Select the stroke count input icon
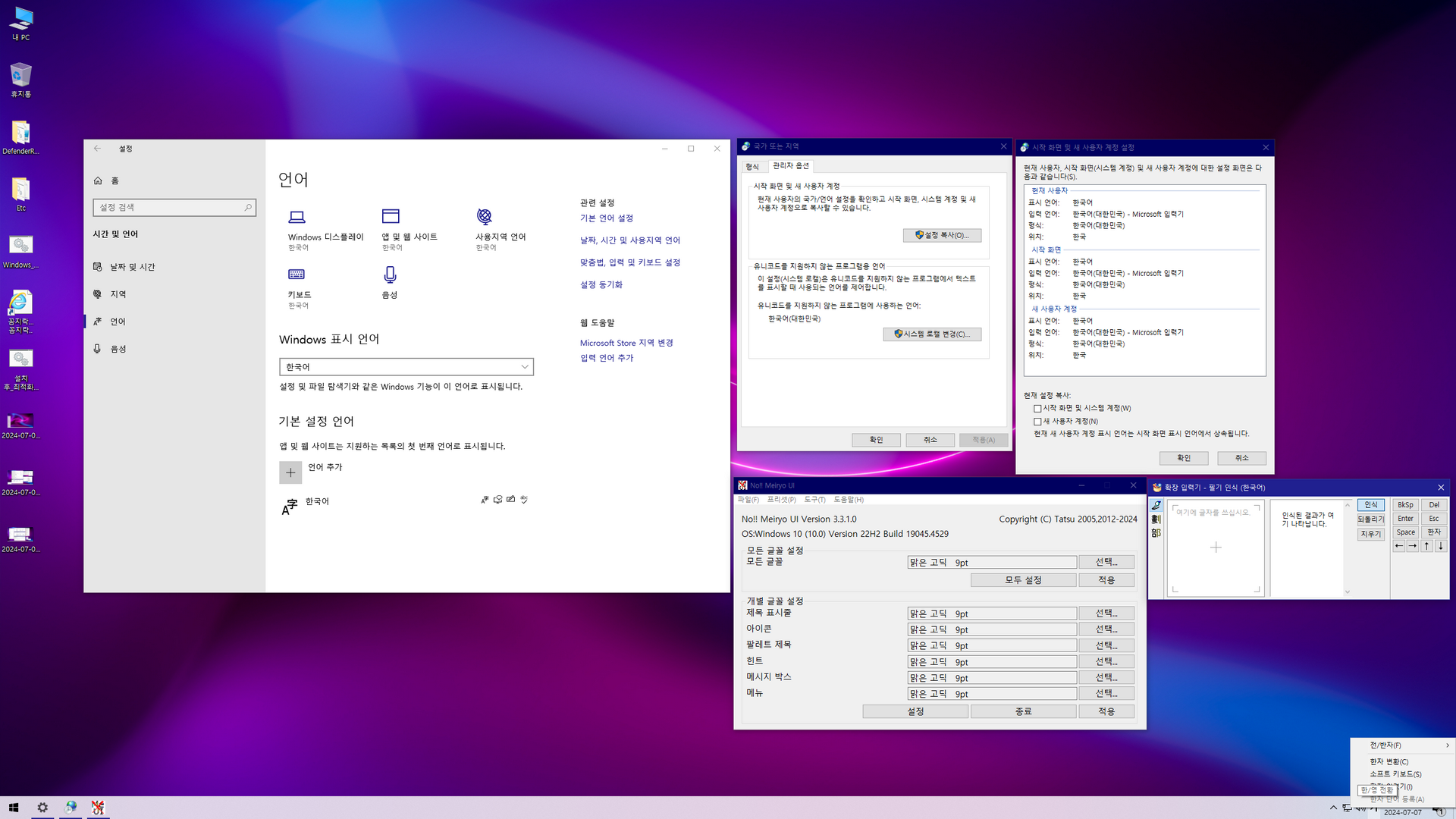This screenshot has height=819, width=1456. click(x=1156, y=519)
